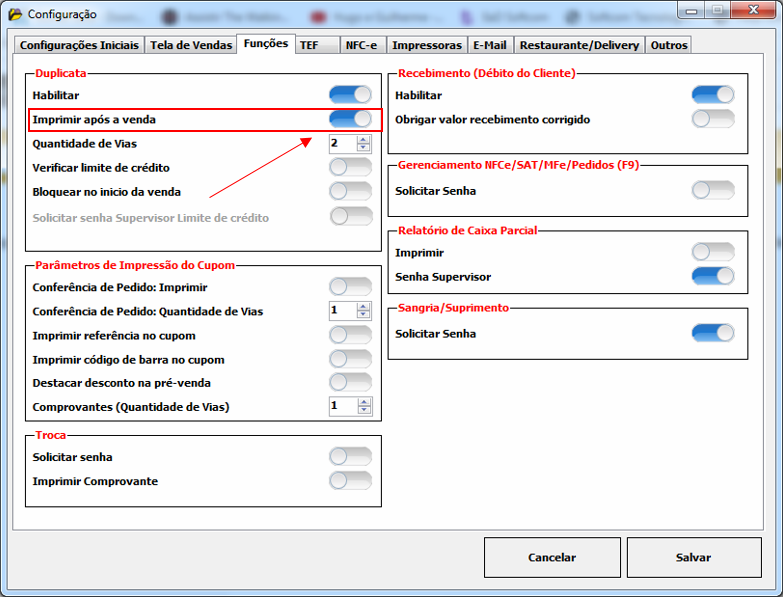Enable Verificar limite de crédito switch
The image size is (783, 597).
[x=350, y=167]
